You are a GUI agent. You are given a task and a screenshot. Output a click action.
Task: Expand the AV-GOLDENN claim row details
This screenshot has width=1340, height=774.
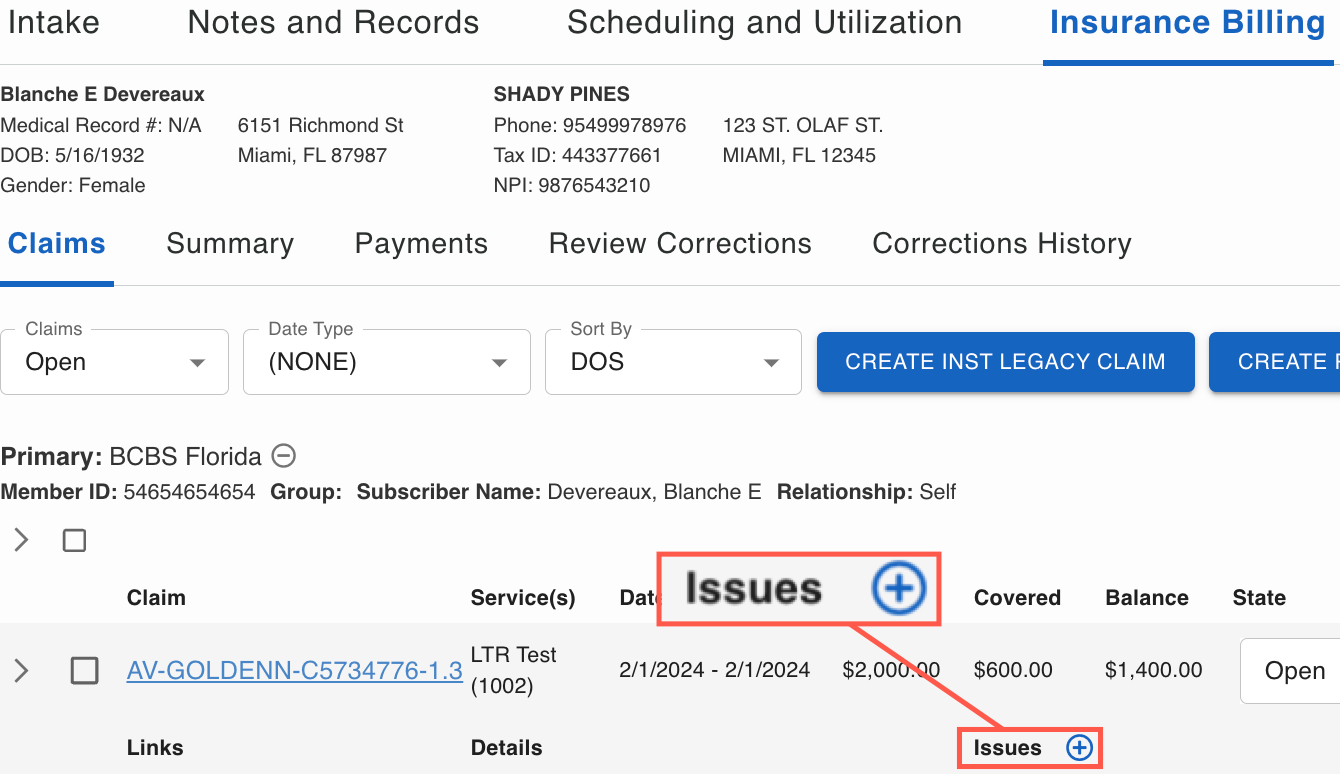pyautogui.click(x=21, y=671)
